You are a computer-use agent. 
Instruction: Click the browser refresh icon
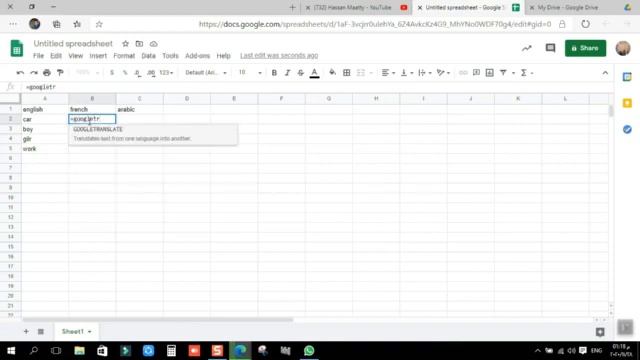585,24
